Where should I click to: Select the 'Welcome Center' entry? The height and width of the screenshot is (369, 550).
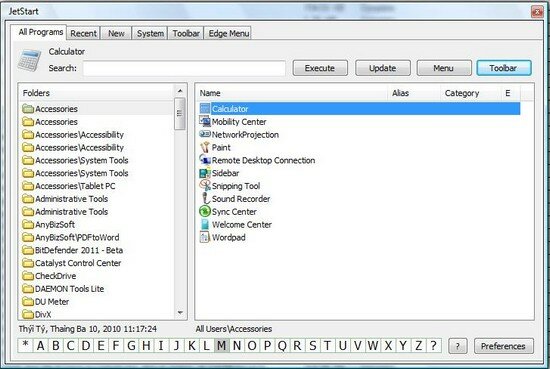click(242, 224)
